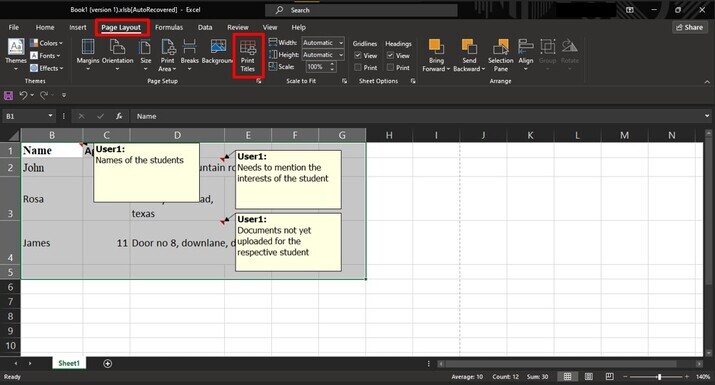Select row 6 header
This screenshot has height=385, width=715.
pyautogui.click(x=10, y=287)
